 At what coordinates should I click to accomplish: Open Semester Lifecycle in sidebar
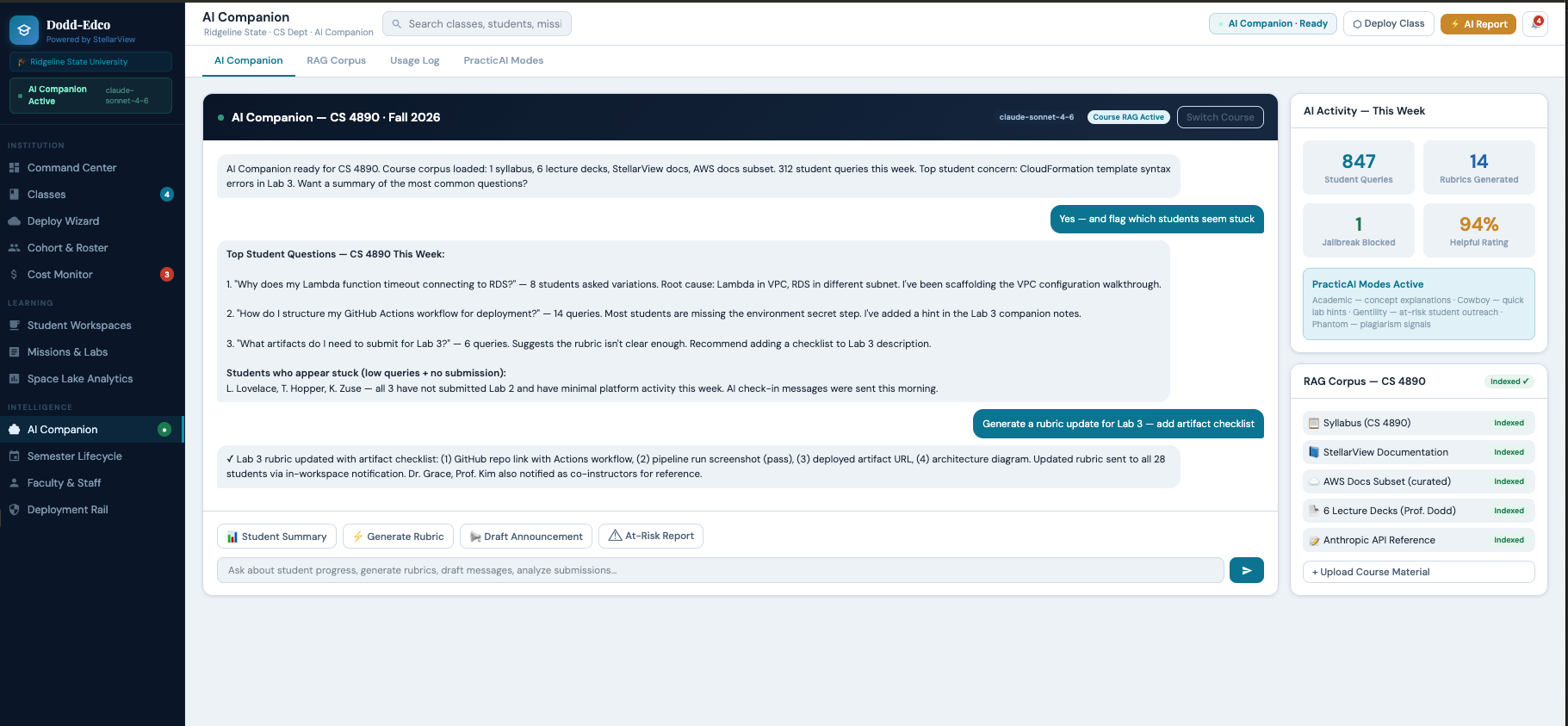click(x=74, y=456)
